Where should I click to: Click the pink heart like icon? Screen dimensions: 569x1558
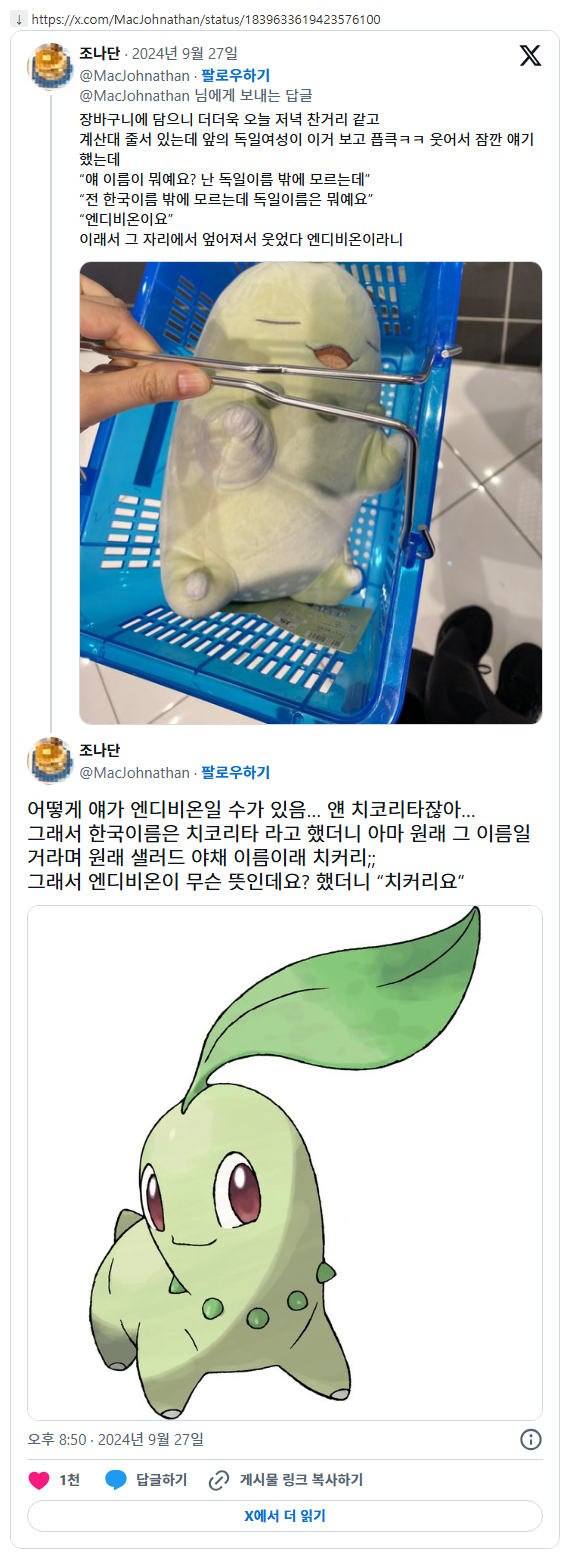click(39, 1480)
